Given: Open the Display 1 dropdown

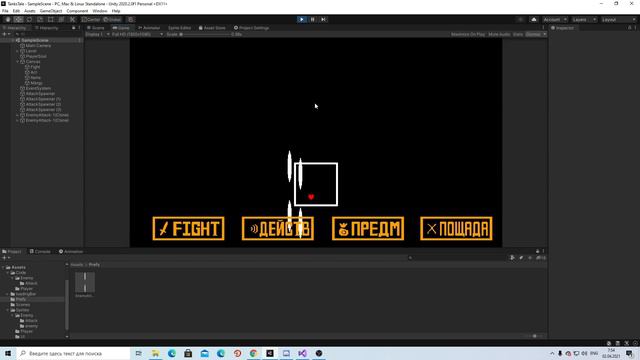Looking at the screenshot, I should [98, 34].
